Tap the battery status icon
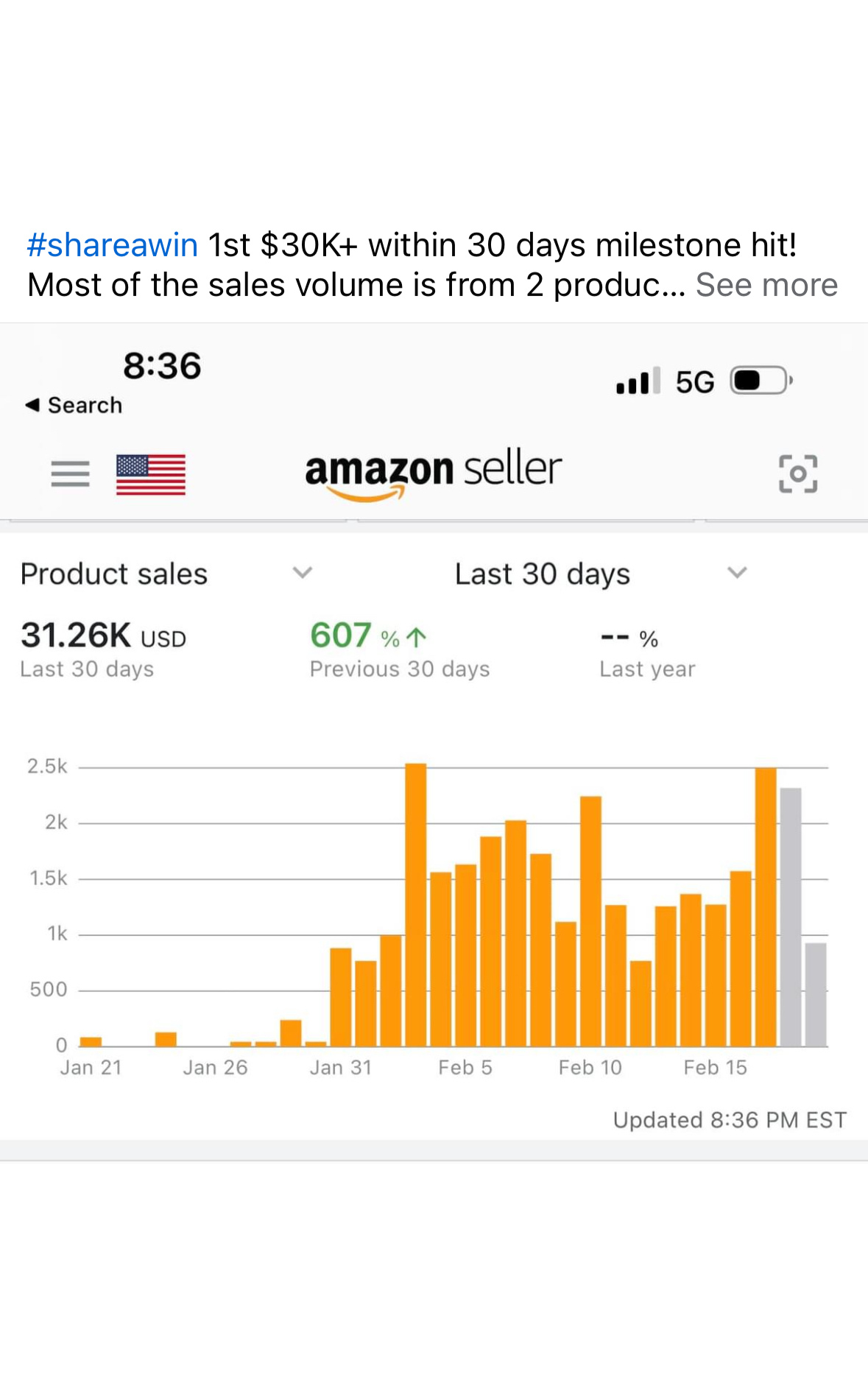This screenshot has width=868, height=1391. (761, 381)
